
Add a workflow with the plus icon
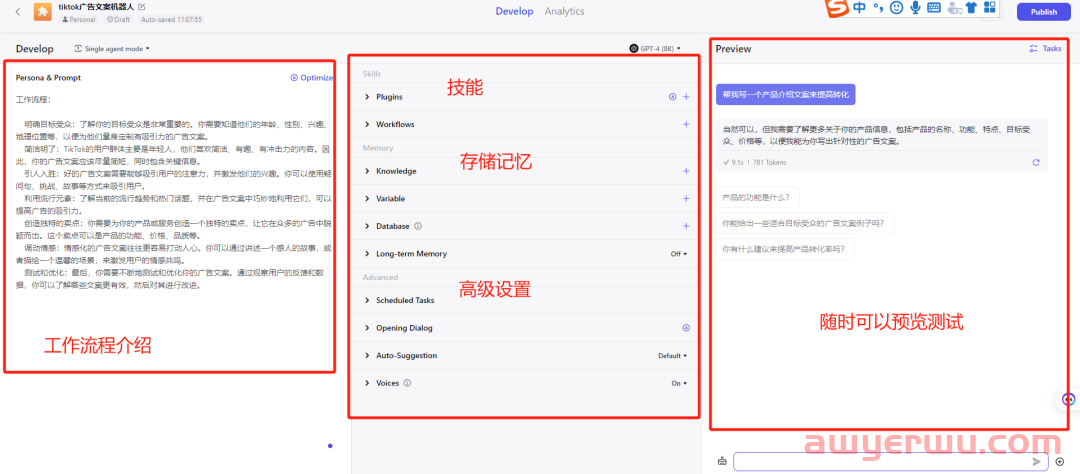coord(686,125)
